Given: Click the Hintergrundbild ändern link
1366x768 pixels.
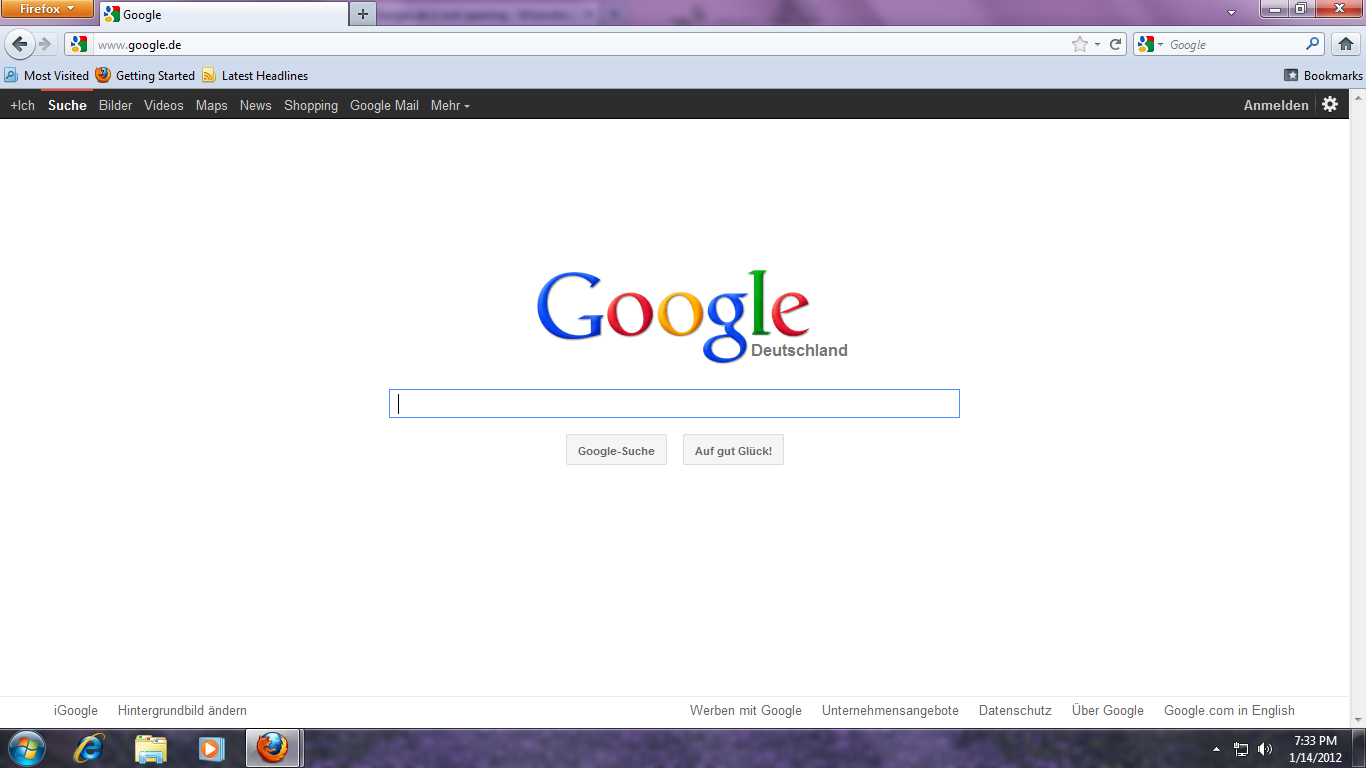Looking at the screenshot, I should 182,711.
